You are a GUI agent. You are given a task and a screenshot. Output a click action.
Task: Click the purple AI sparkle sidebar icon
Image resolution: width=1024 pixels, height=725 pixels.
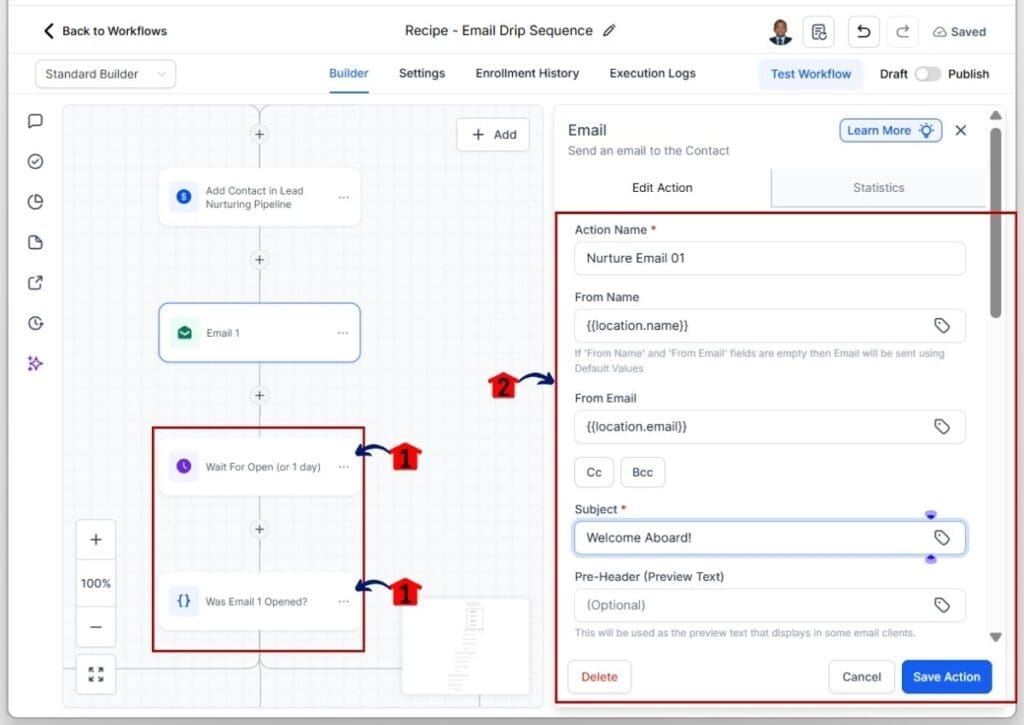(35, 363)
